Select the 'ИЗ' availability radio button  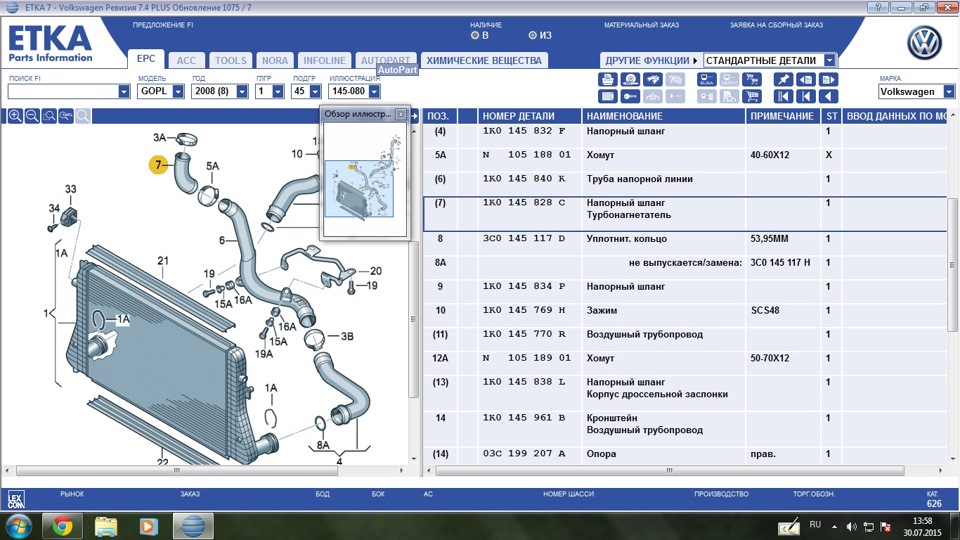coord(532,36)
